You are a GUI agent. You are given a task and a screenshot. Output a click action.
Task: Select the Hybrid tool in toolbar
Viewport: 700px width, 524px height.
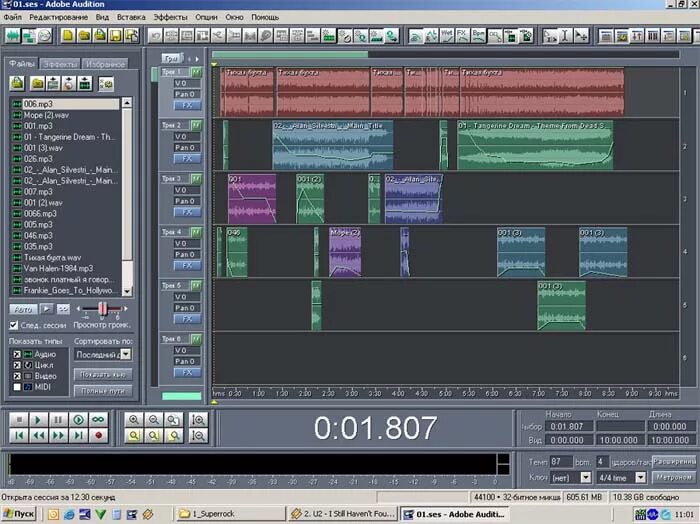550,36
